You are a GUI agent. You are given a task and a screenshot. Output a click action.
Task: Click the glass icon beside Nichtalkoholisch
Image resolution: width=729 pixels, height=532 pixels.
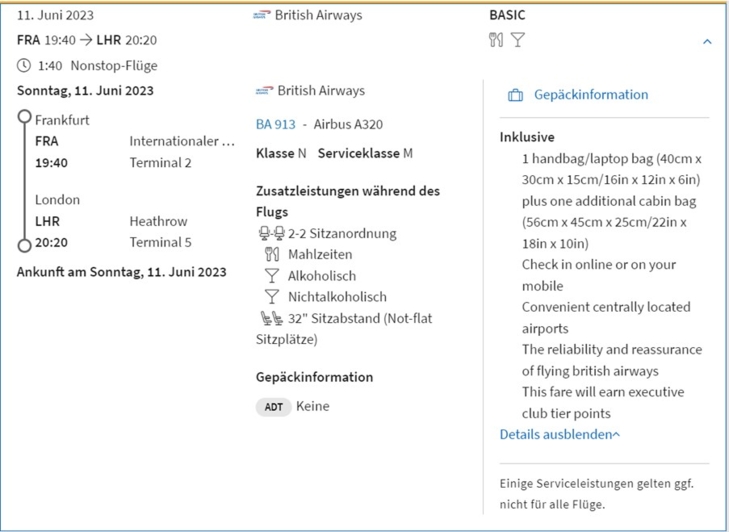click(x=271, y=297)
